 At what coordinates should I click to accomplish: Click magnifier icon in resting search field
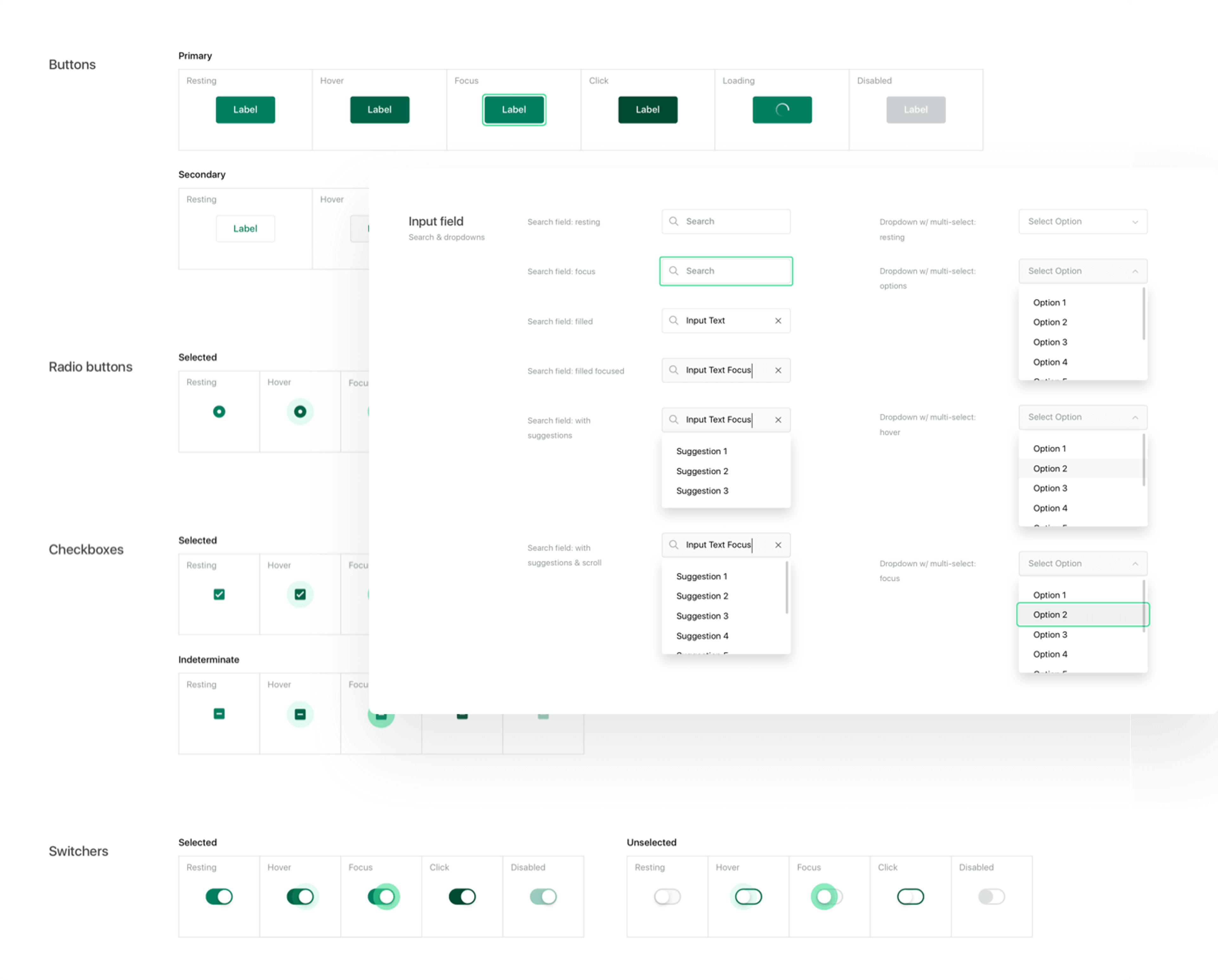point(673,221)
